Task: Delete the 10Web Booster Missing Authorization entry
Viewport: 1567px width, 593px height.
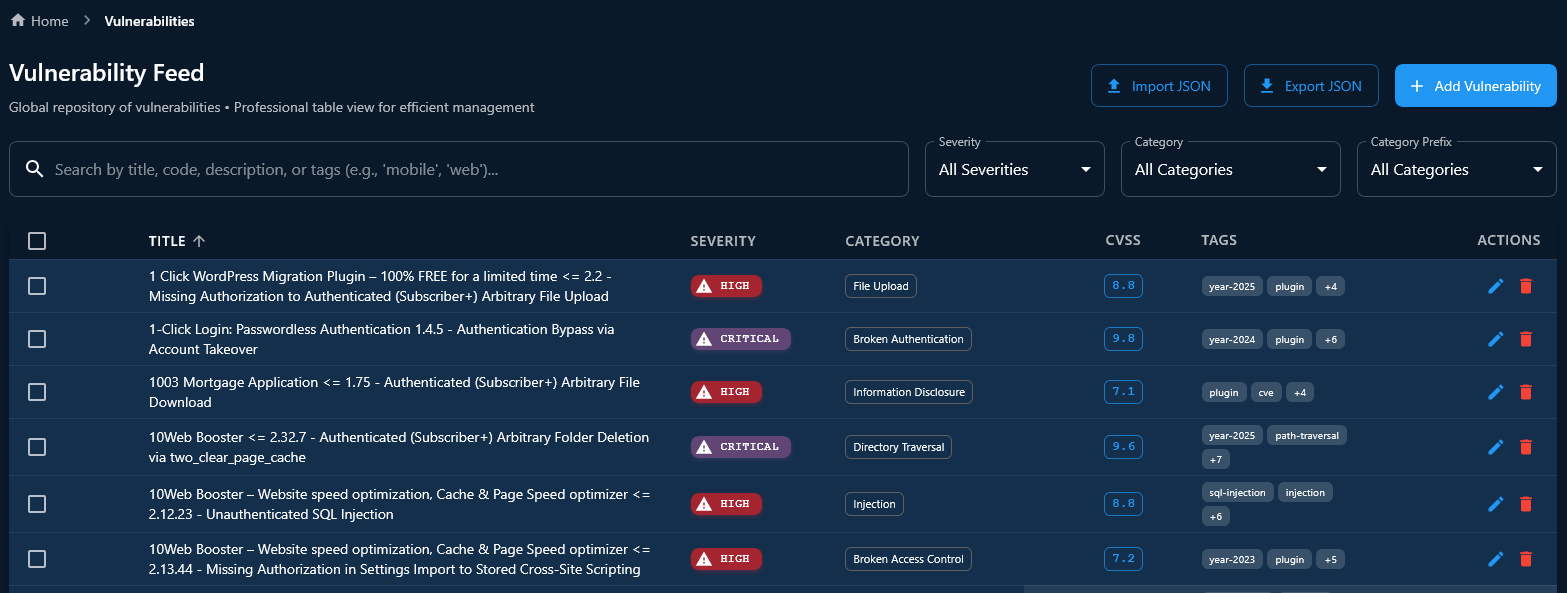Action: [1525, 559]
